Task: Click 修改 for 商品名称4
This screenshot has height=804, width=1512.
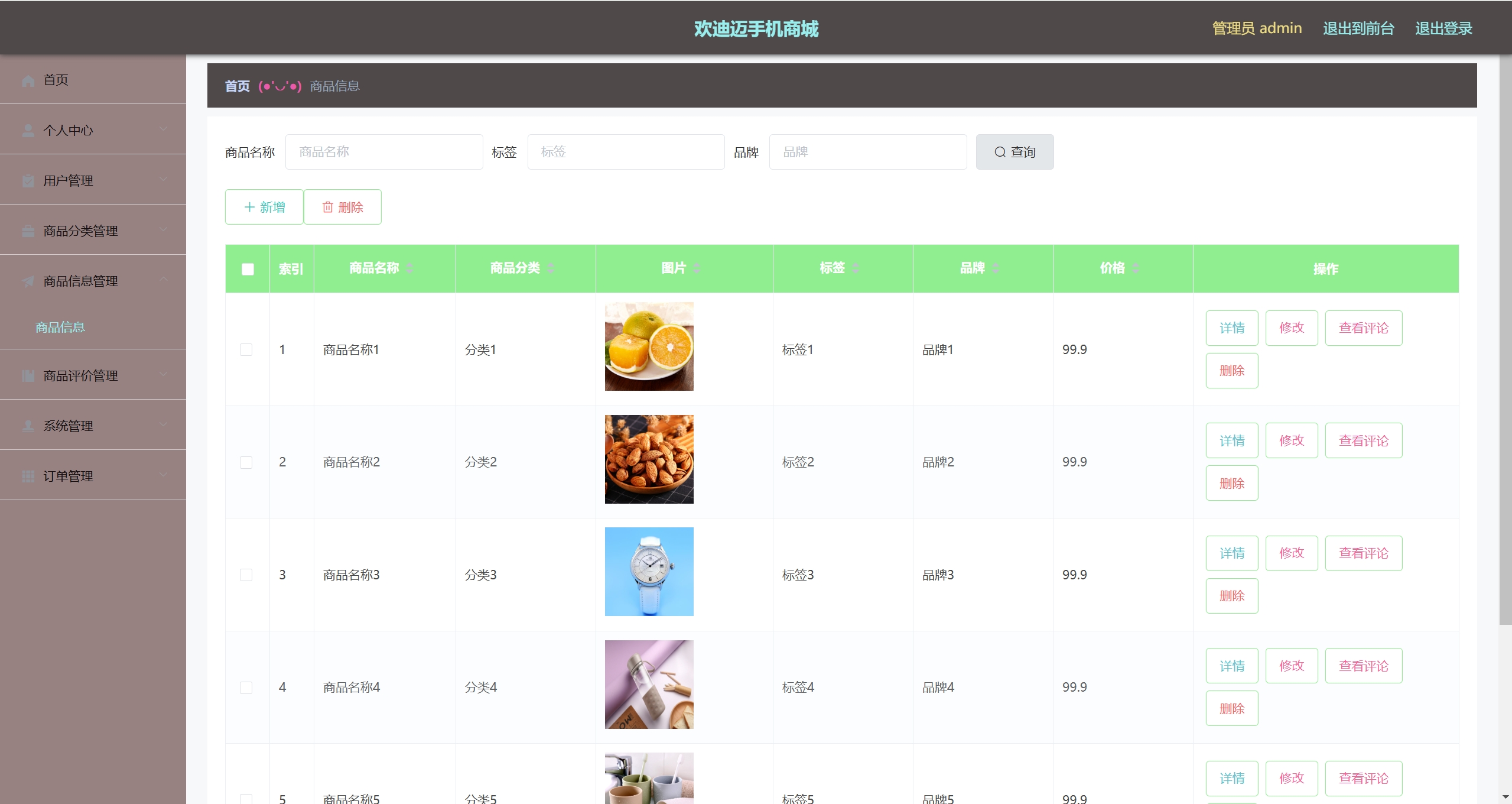Action: point(1292,666)
